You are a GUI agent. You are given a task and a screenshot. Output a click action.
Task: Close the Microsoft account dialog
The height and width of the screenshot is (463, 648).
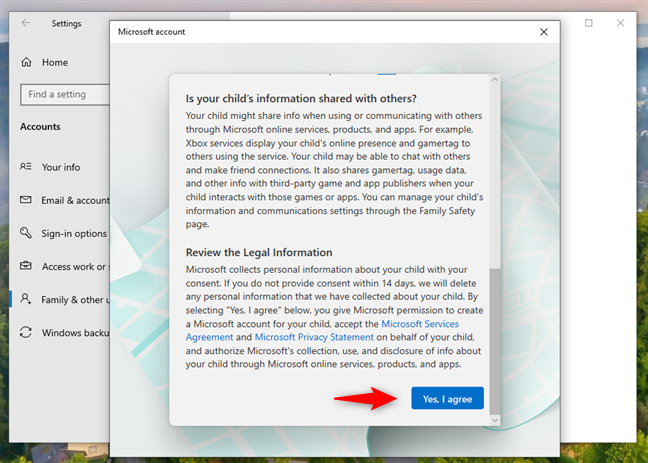click(x=543, y=32)
